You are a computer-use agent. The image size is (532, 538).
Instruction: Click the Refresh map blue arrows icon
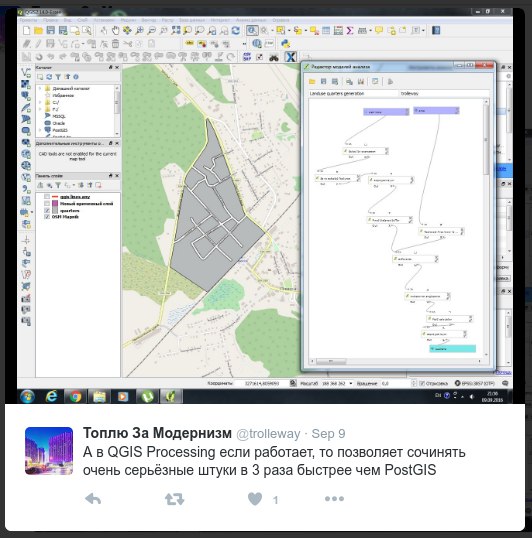coord(236,31)
